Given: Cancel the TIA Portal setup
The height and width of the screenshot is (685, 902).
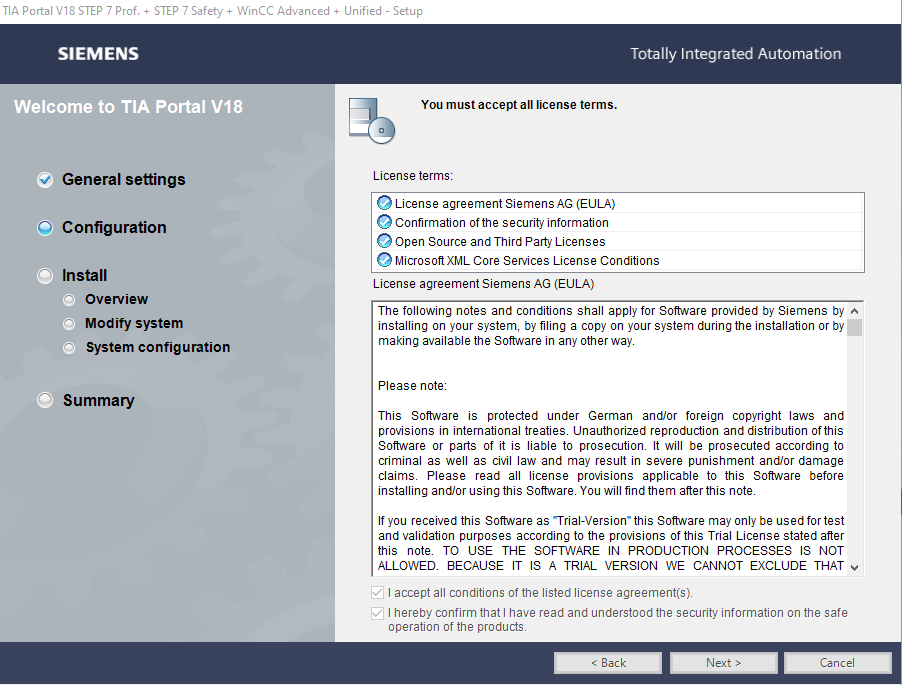Looking at the screenshot, I should click(837, 663).
